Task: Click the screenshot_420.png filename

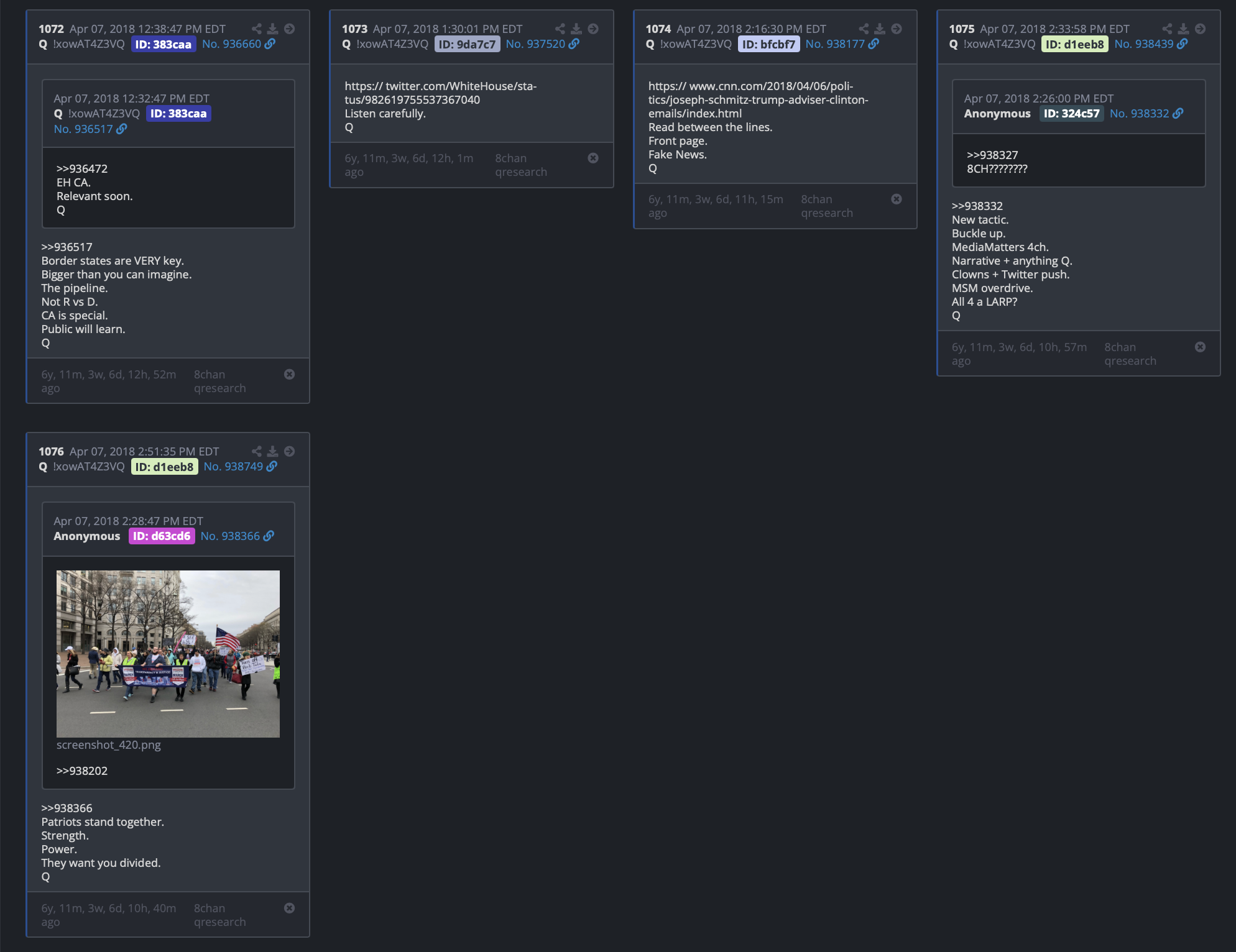Action: [108, 744]
